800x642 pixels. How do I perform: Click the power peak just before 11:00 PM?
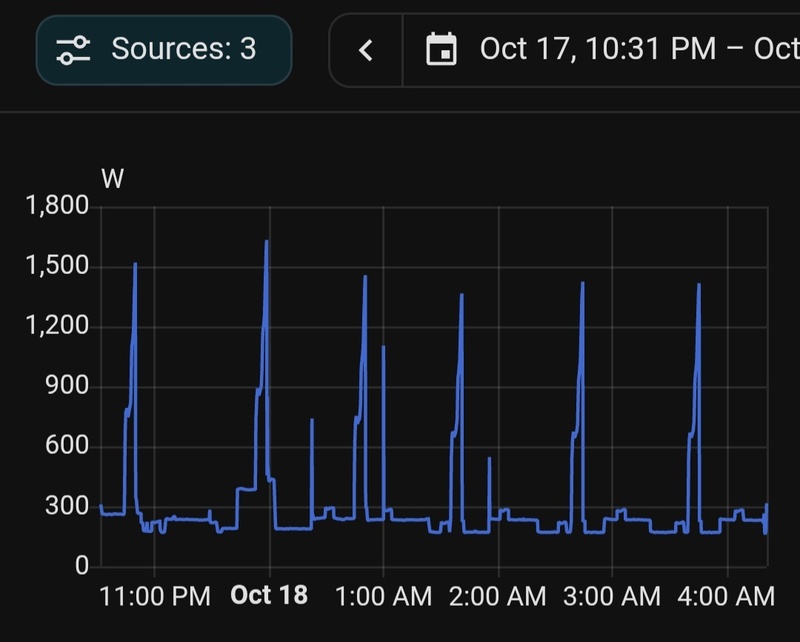point(135,266)
